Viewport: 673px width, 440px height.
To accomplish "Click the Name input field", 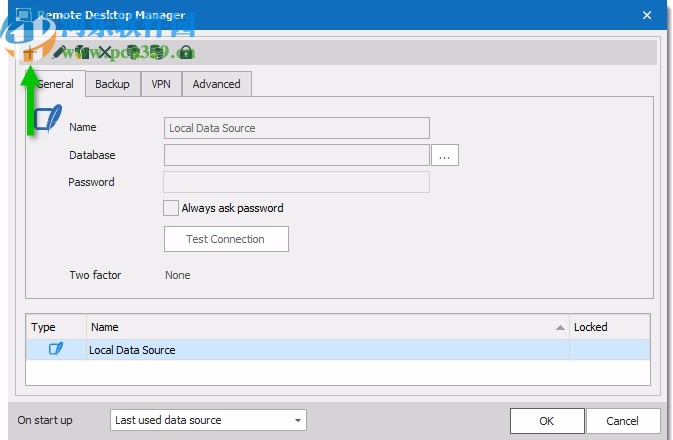I will (297, 128).
